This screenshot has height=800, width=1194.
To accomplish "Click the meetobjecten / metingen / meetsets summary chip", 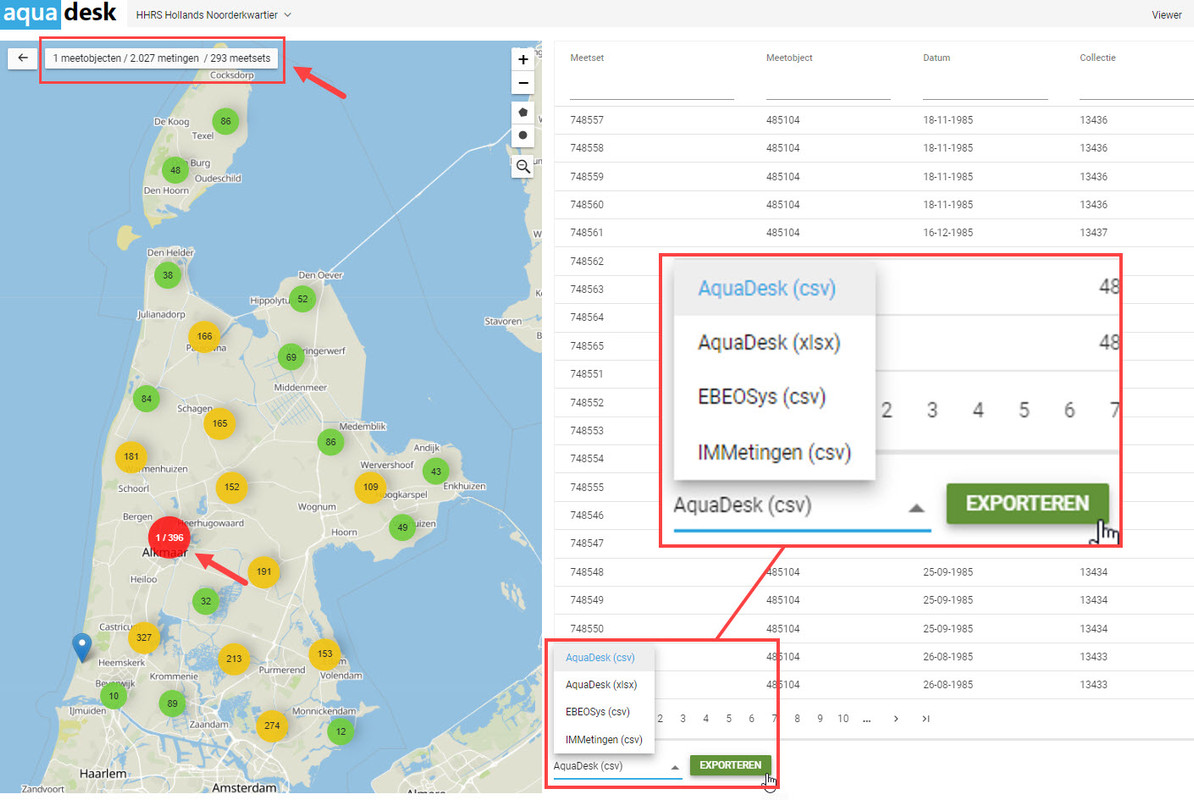I will pos(161,58).
